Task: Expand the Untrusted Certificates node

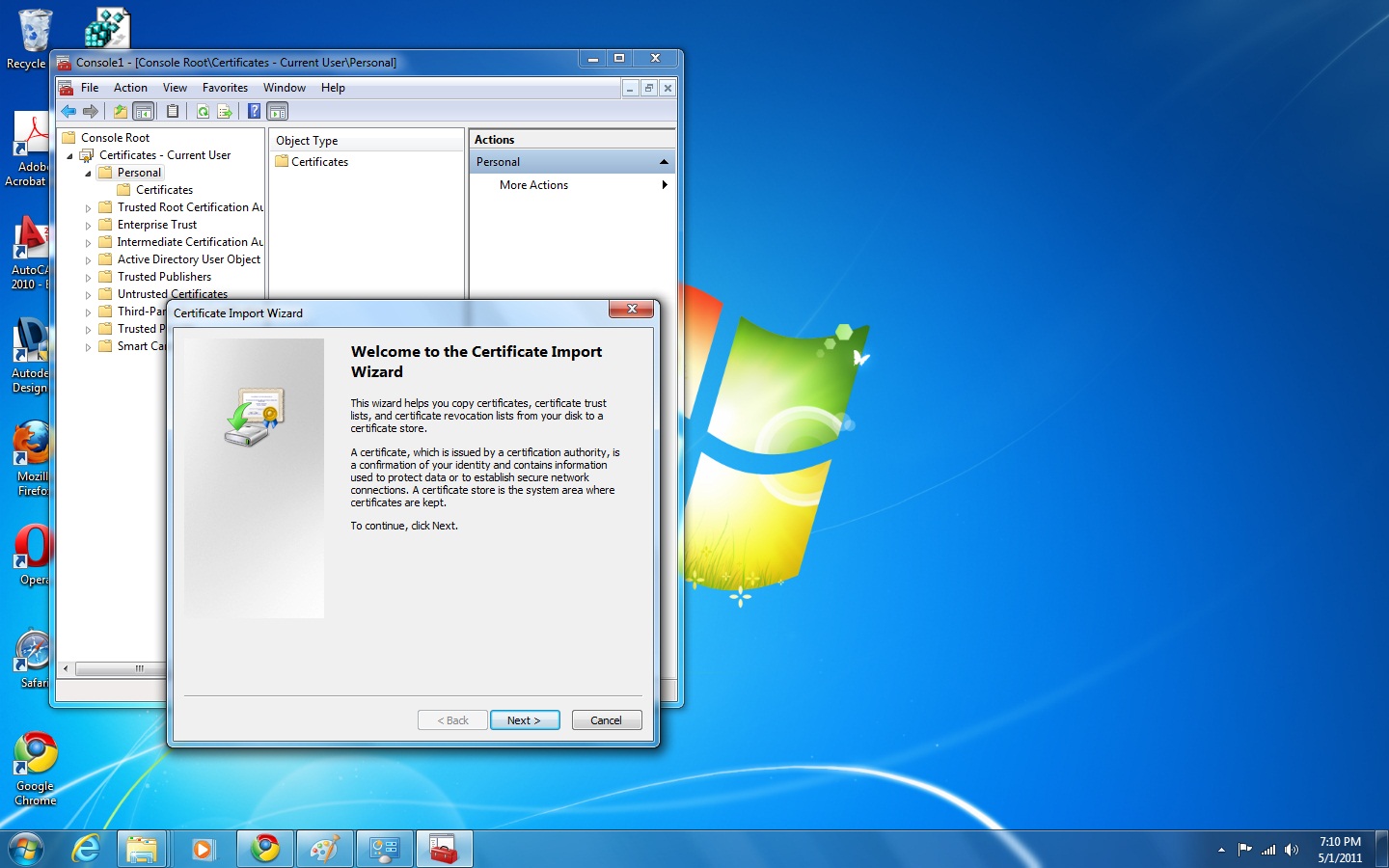Action: tap(88, 295)
